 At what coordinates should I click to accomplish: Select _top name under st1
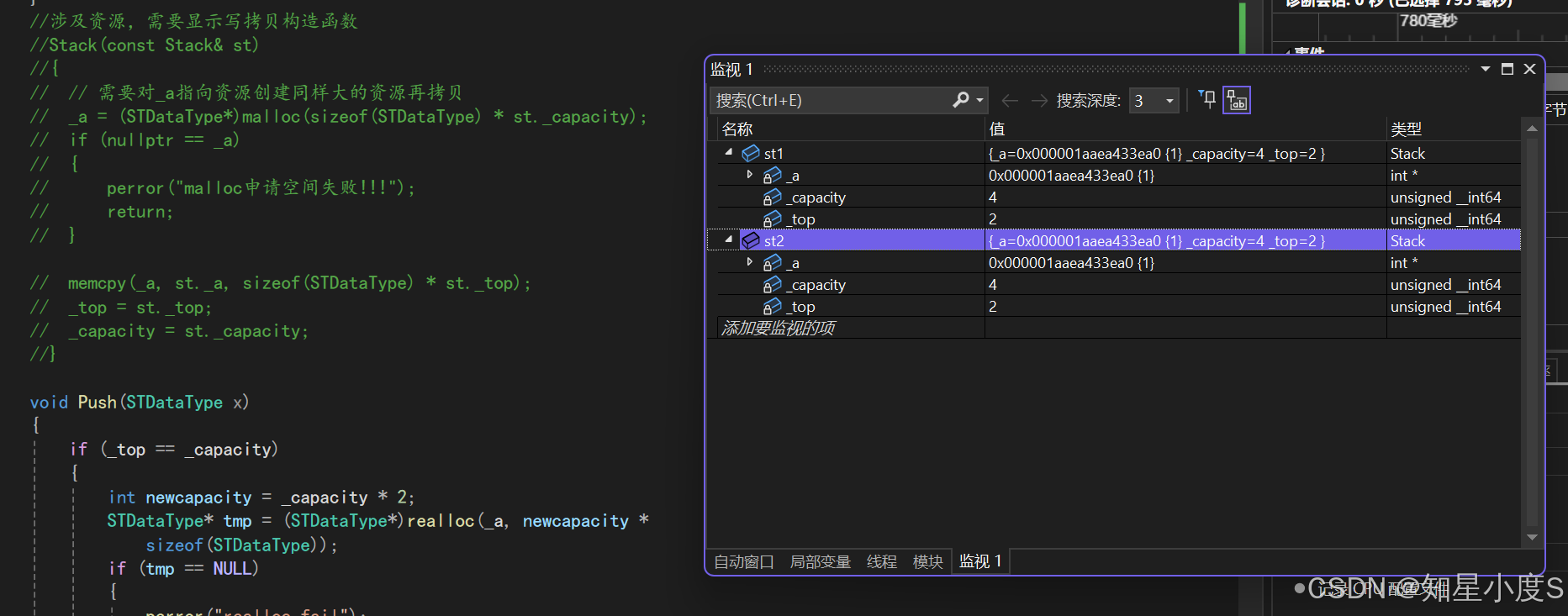[x=800, y=219]
